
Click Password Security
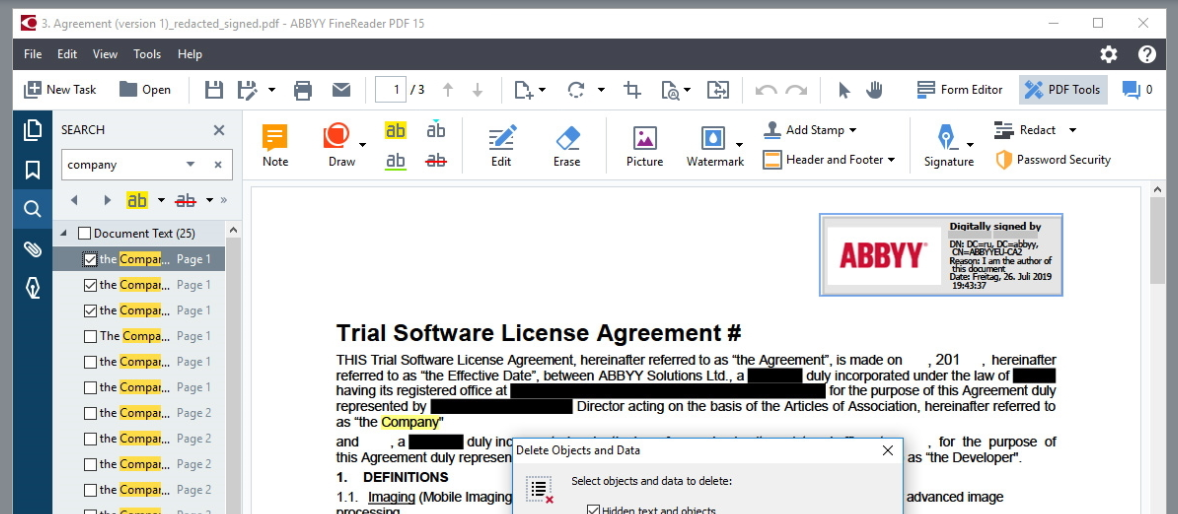tap(1053, 160)
